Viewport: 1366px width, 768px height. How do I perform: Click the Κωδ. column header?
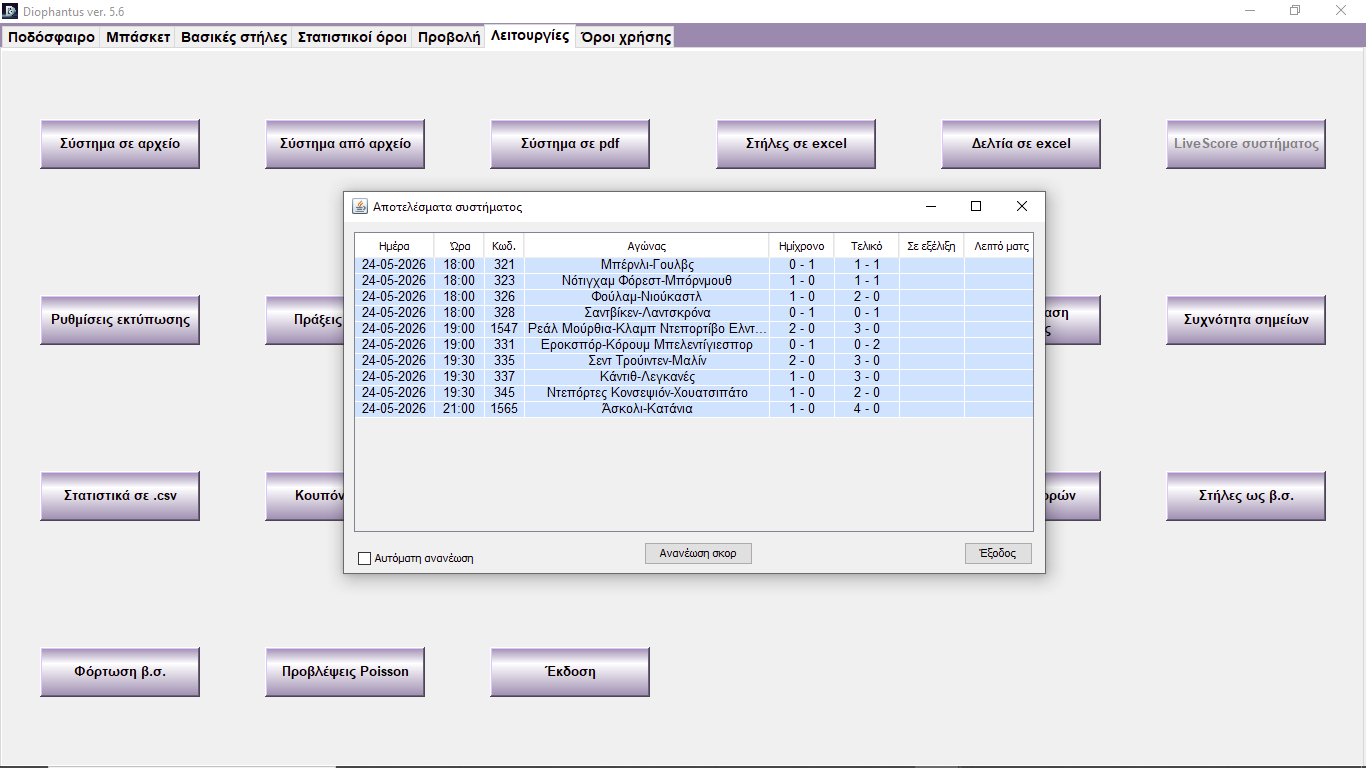(504, 246)
